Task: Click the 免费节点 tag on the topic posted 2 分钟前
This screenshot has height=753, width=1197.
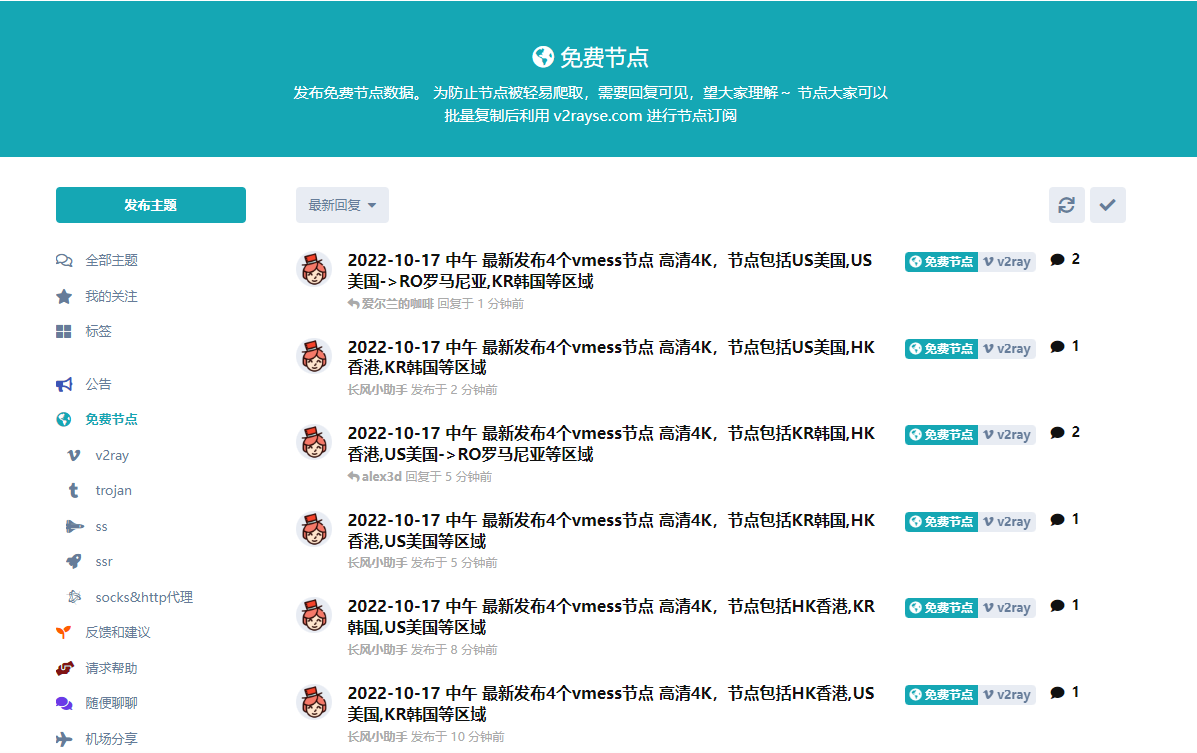Action: coord(941,349)
